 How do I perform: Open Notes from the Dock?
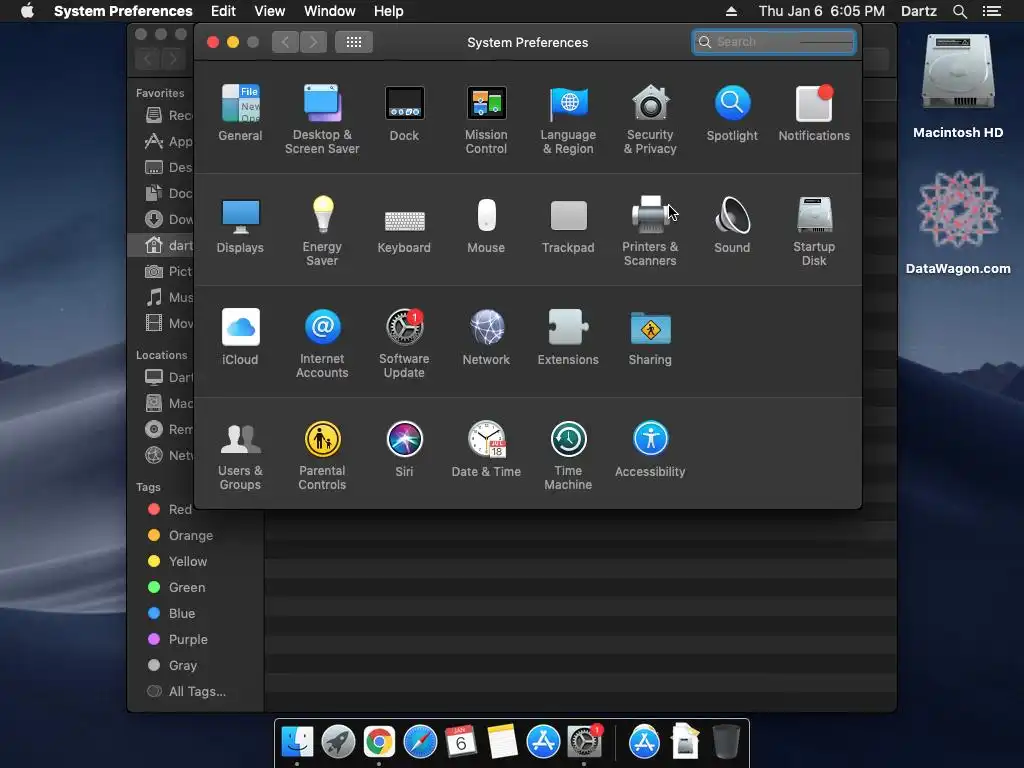(502, 742)
